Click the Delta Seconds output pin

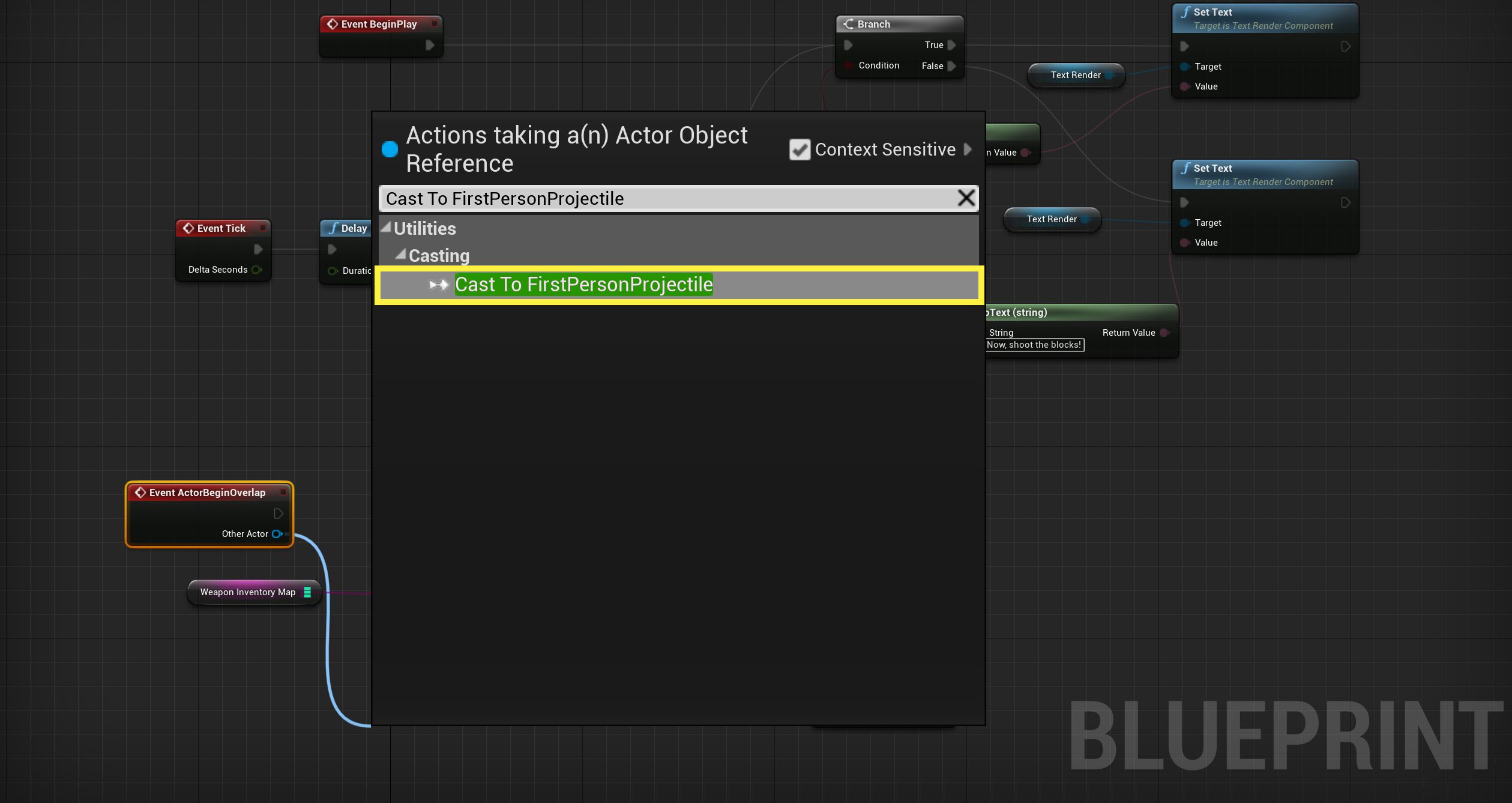click(x=256, y=270)
